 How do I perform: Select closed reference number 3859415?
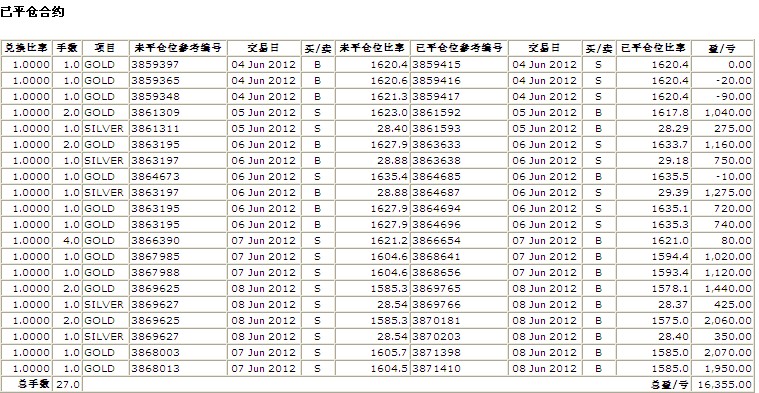436,64
